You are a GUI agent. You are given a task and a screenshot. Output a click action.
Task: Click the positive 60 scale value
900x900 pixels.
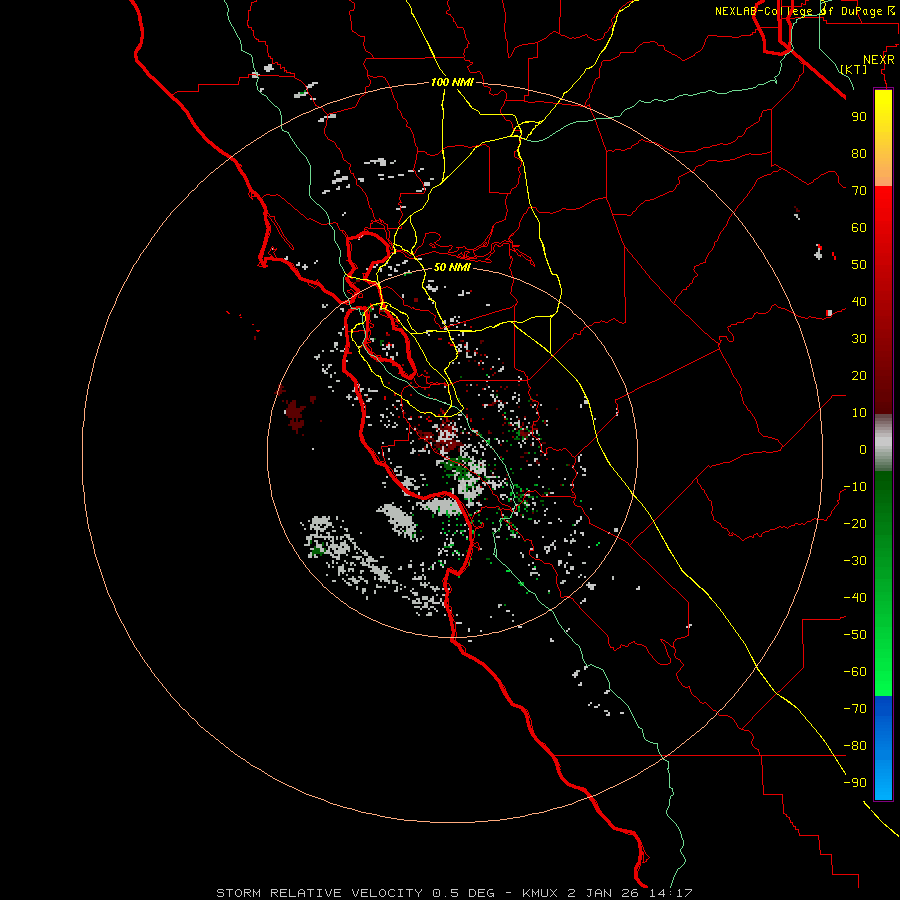point(859,228)
